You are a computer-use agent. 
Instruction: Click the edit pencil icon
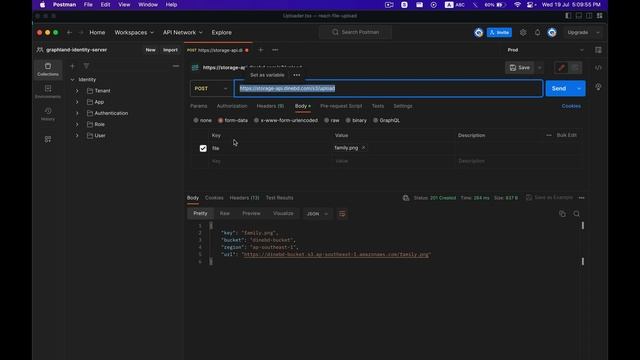tap(561, 68)
